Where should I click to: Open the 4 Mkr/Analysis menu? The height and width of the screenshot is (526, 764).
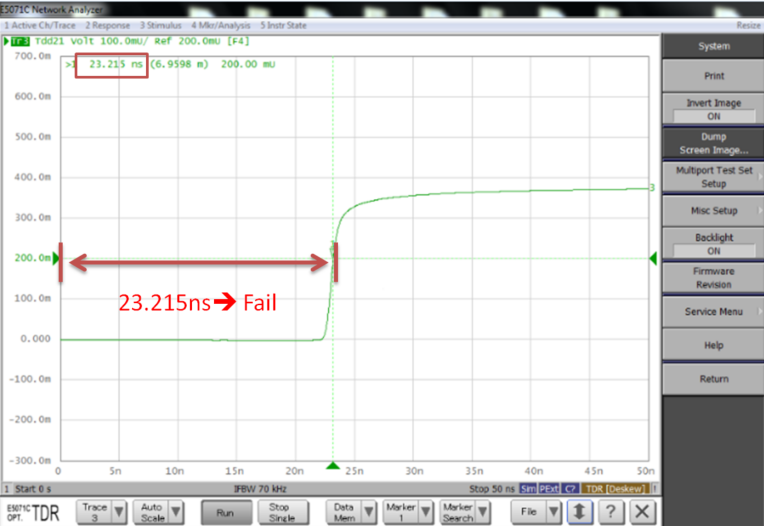click(x=221, y=25)
